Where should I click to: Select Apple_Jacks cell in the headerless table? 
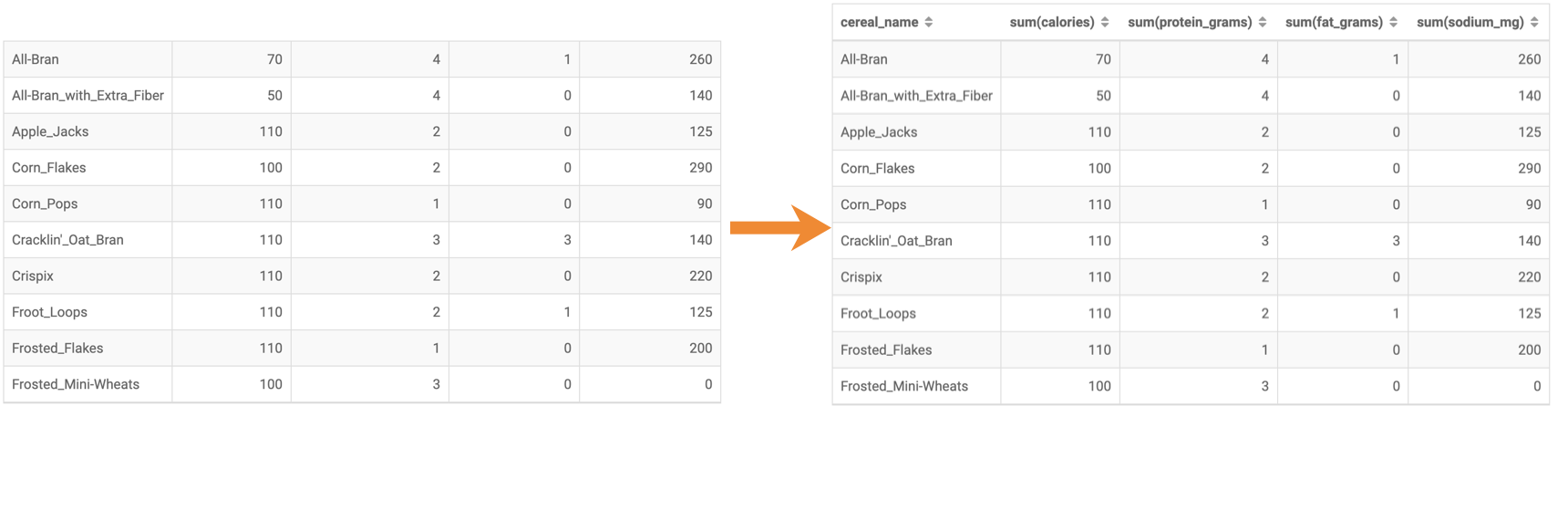click(x=50, y=131)
